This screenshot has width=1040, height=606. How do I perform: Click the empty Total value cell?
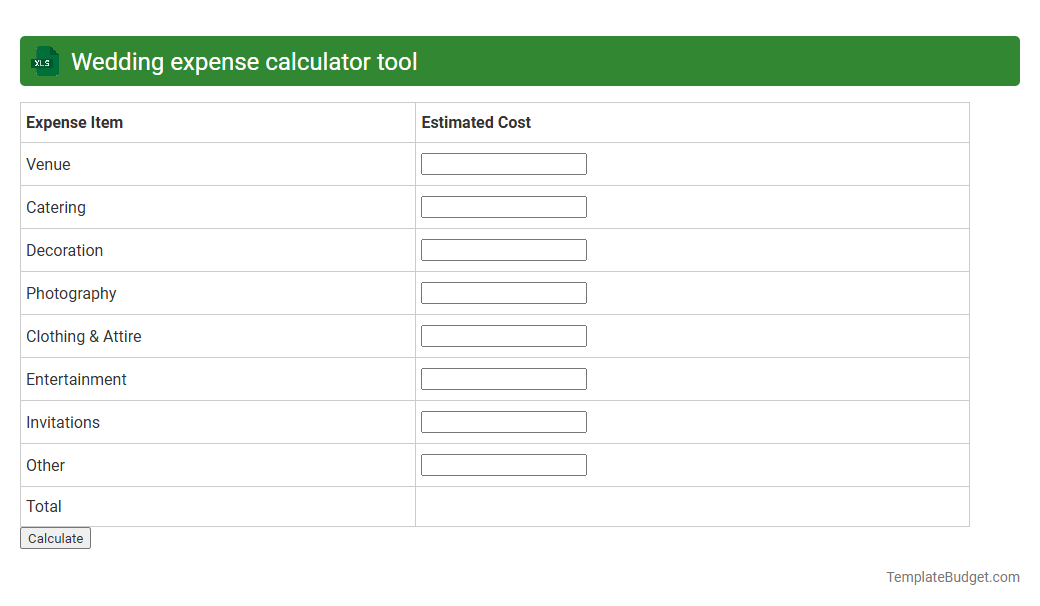tap(690, 506)
